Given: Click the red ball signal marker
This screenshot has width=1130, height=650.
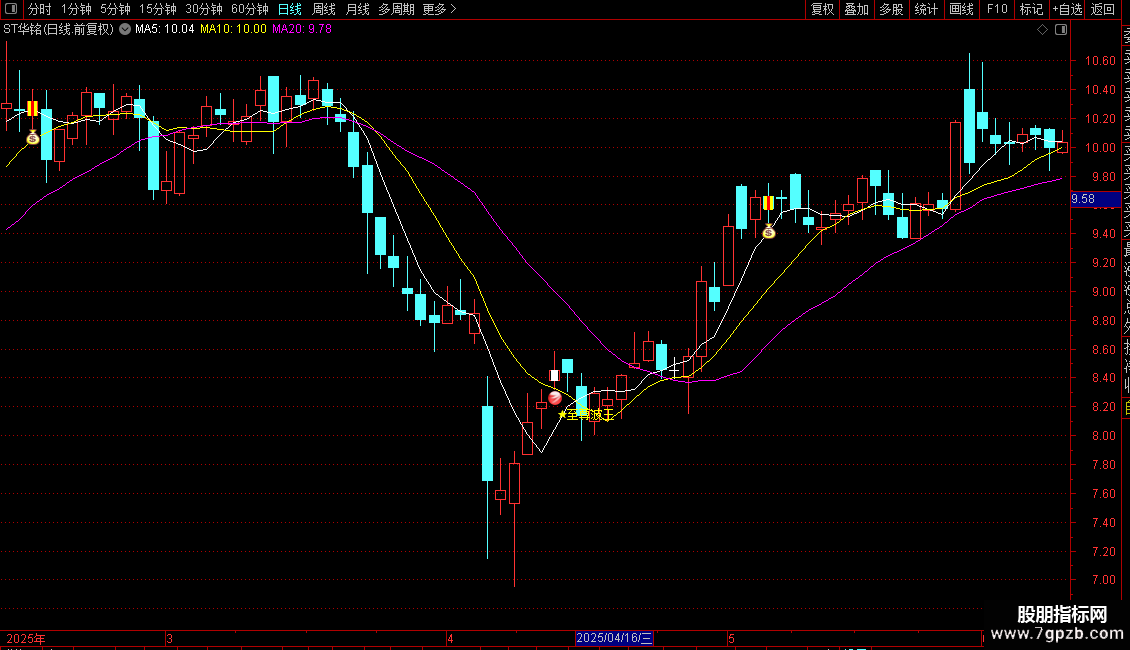Looking at the screenshot, I should click(x=554, y=398).
